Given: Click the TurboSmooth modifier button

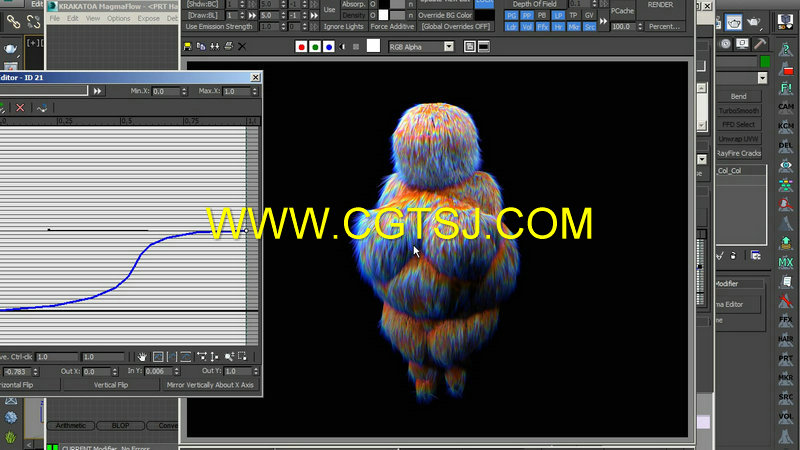Looking at the screenshot, I should [739, 111].
